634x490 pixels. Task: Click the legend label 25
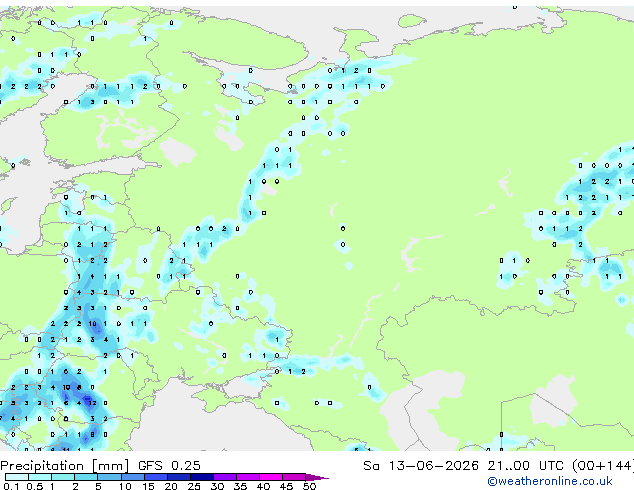194,486
